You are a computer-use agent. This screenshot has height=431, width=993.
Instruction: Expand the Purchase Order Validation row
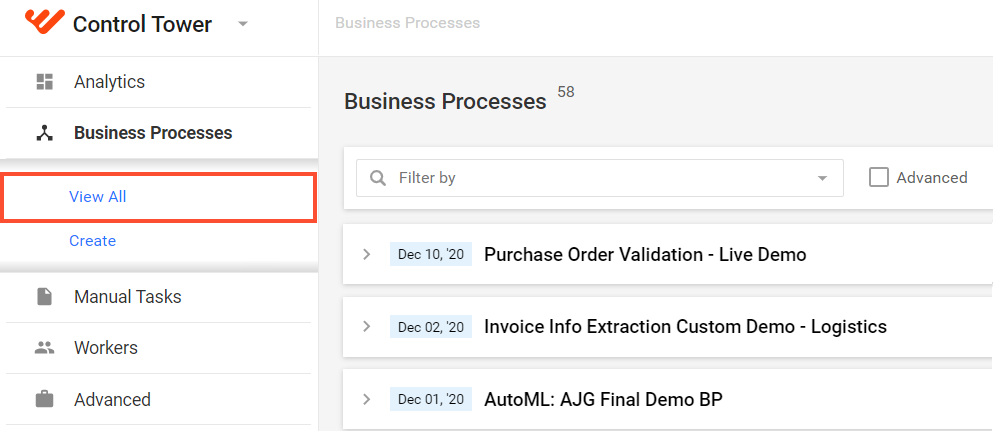click(x=366, y=254)
